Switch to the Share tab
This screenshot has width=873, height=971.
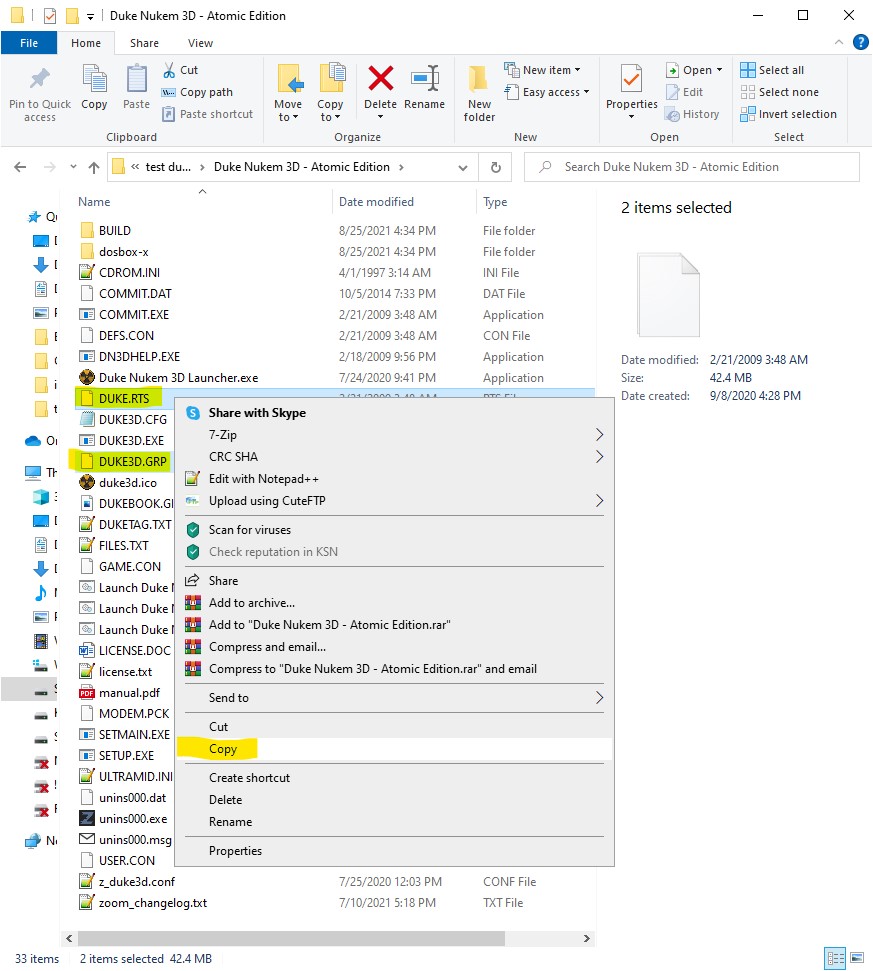tap(144, 43)
